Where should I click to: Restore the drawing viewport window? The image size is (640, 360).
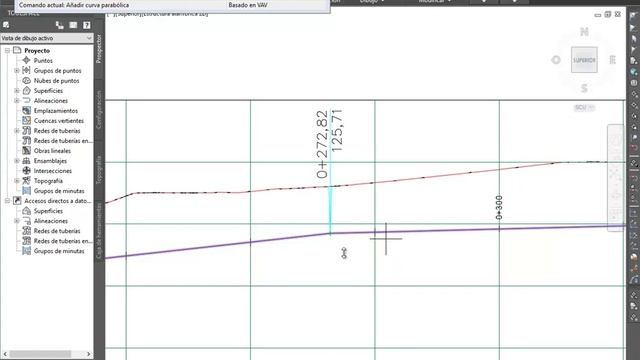607,14
